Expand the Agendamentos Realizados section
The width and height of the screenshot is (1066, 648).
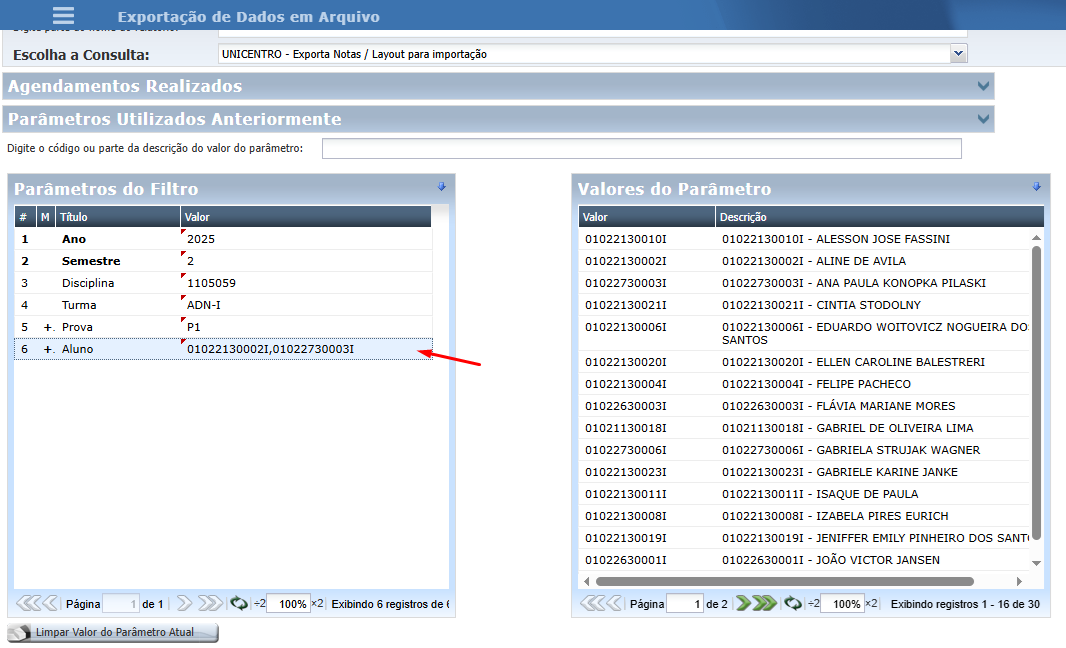pos(982,86)
